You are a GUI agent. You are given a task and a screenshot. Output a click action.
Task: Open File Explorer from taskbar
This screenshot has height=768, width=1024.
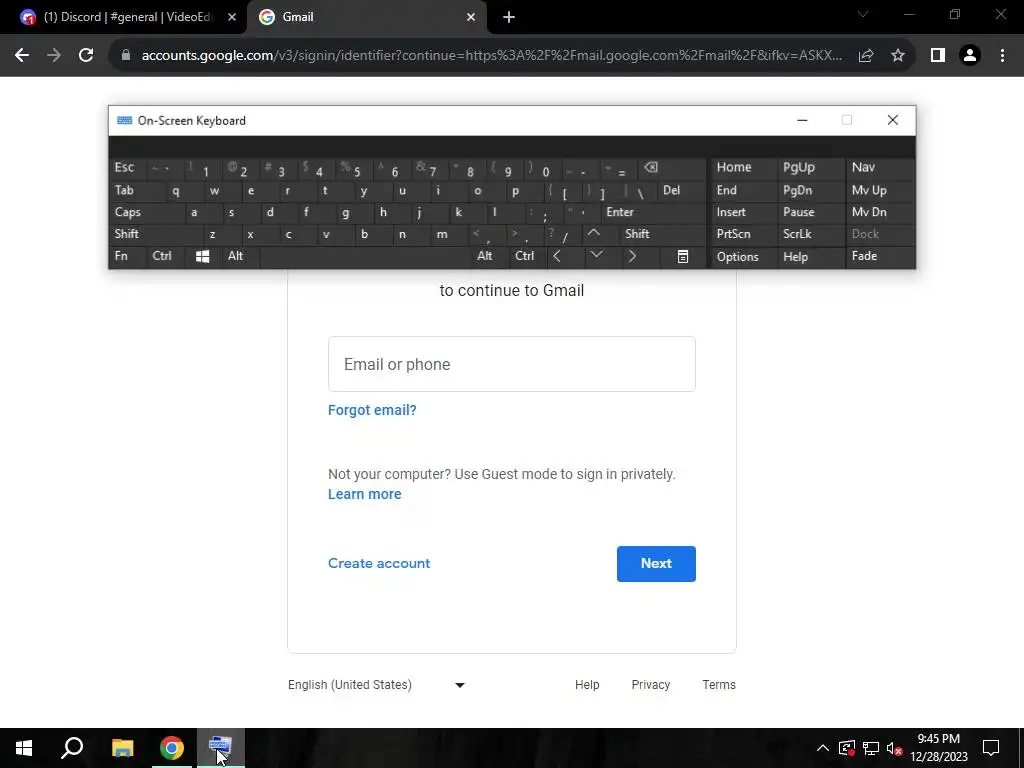click(122, 748)
